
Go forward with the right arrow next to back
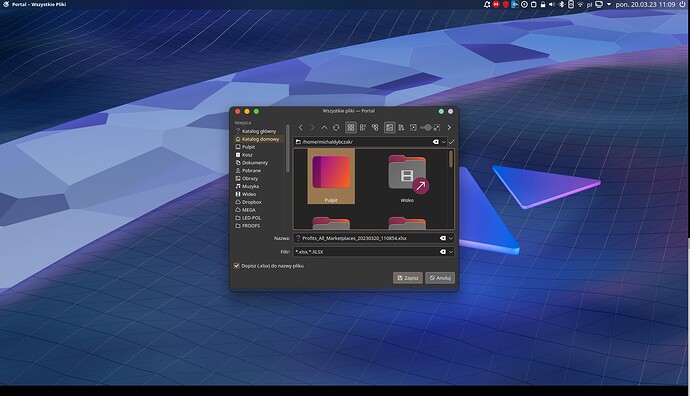[312, 128]
